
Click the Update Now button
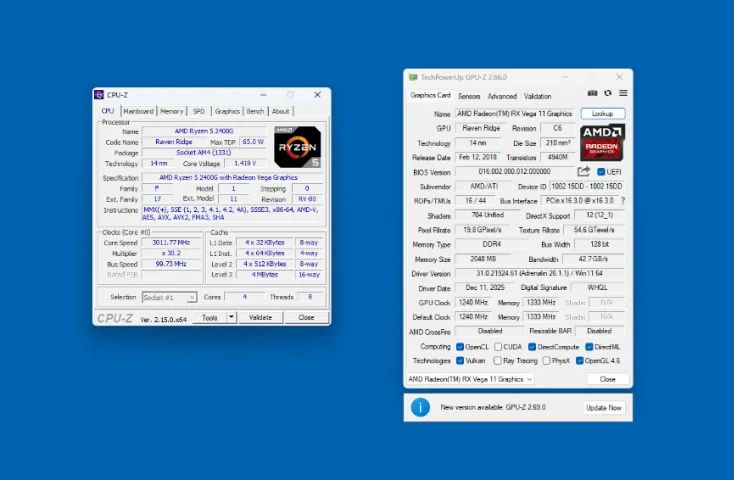coord(604,407)
